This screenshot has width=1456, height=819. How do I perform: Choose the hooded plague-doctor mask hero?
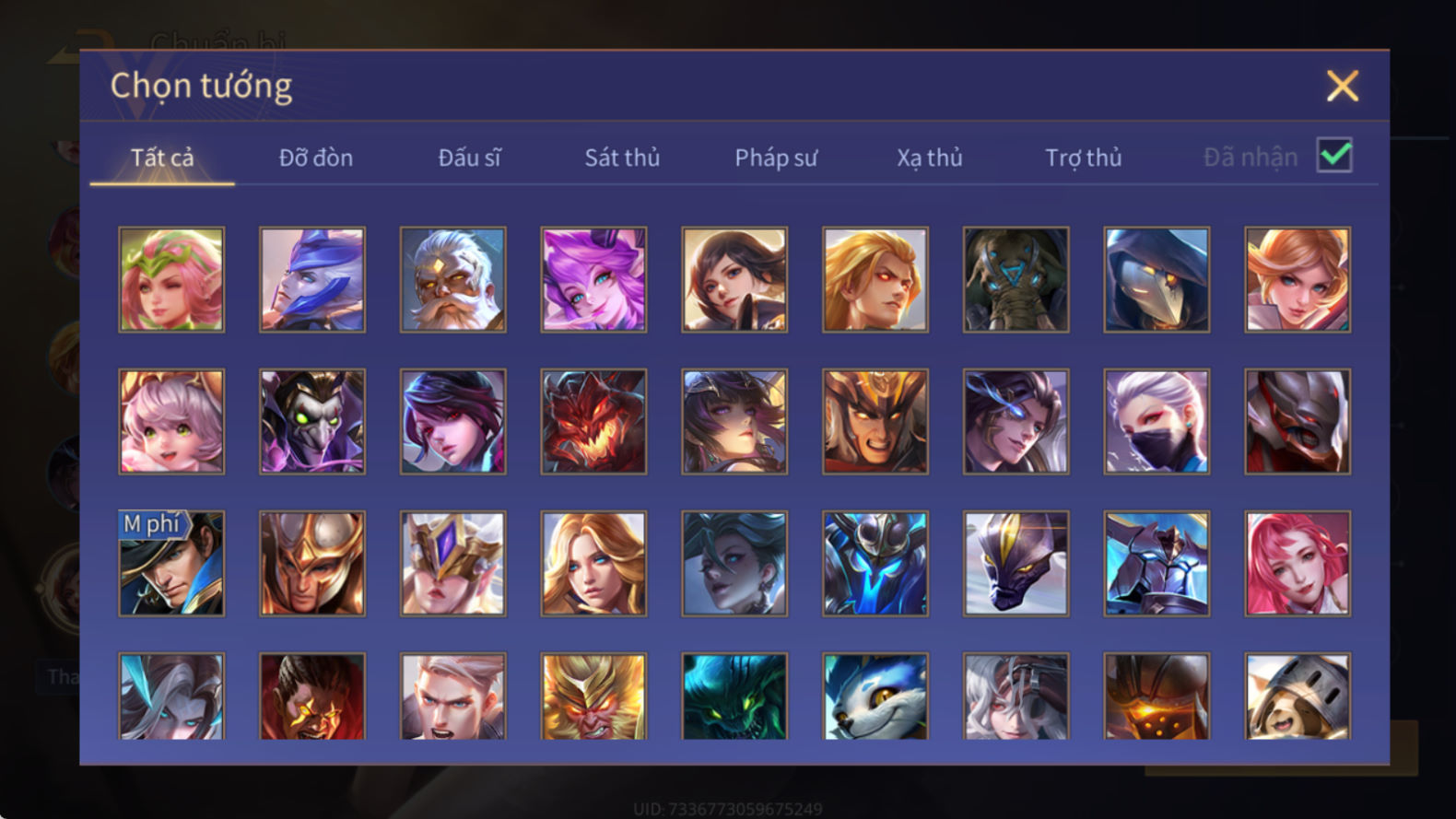coord(1157,279)
